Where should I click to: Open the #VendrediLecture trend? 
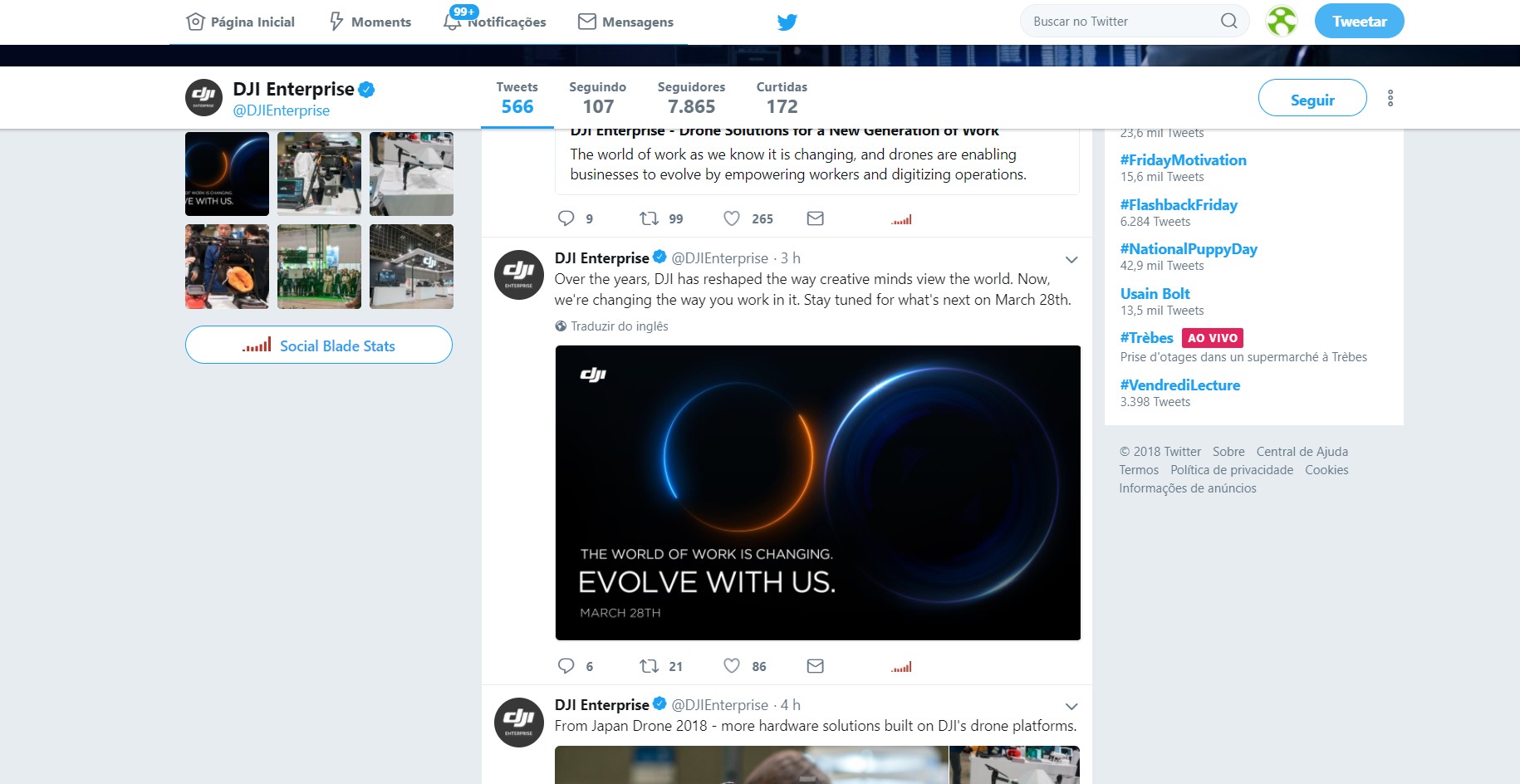click(1179, 385)
